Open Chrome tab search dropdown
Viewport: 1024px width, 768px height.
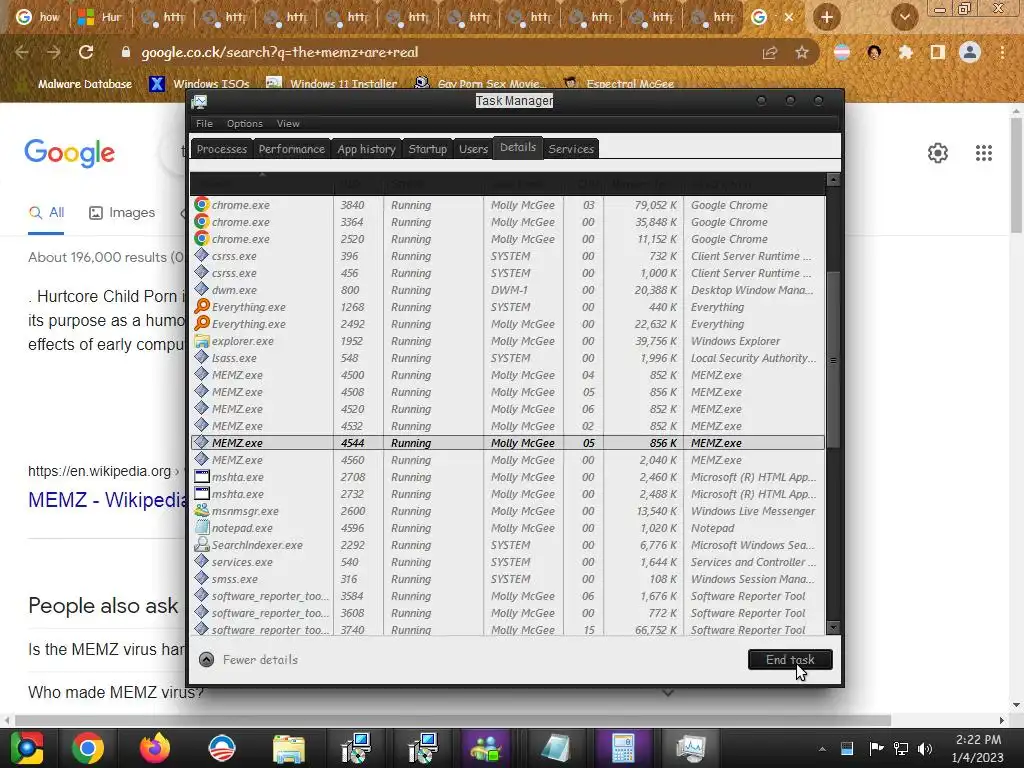pos(904,17)
